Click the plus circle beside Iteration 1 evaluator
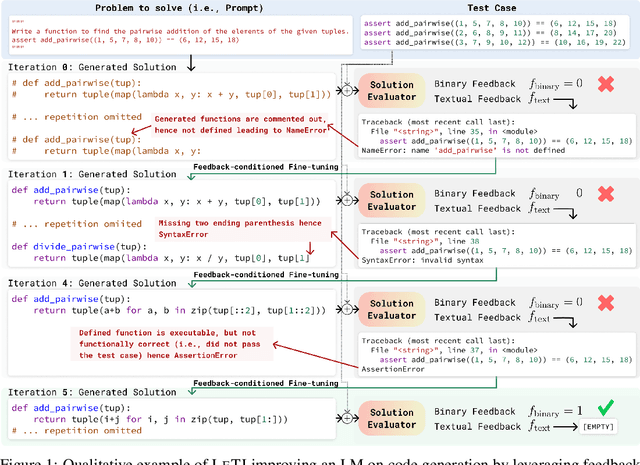The image size is (640, 465). 346,198
